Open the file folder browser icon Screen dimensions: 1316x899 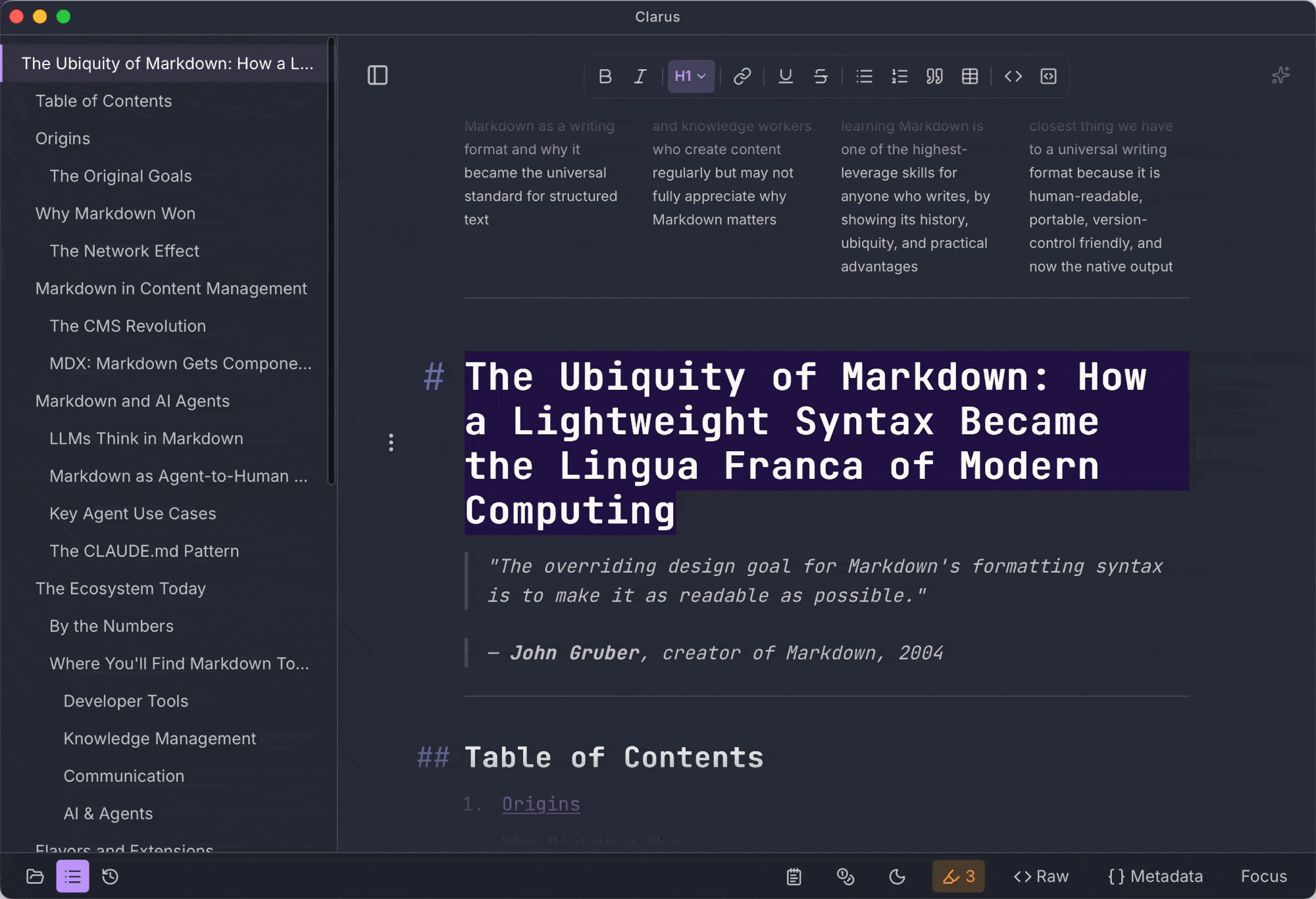(35, 876)
